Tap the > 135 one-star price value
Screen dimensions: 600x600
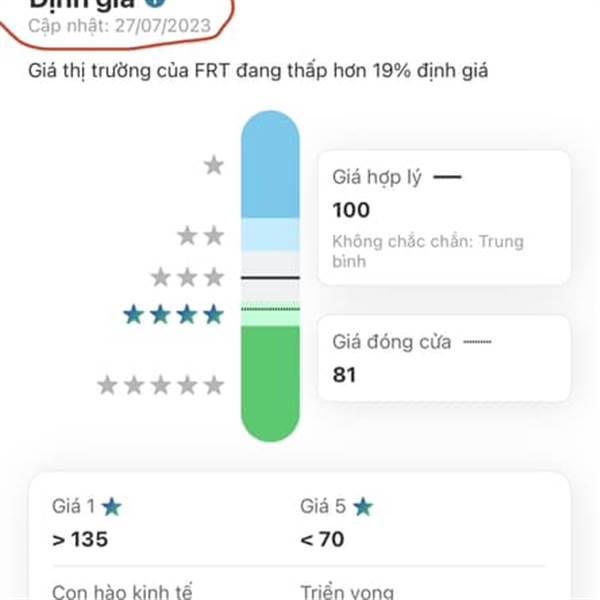[x=80, y=540]
